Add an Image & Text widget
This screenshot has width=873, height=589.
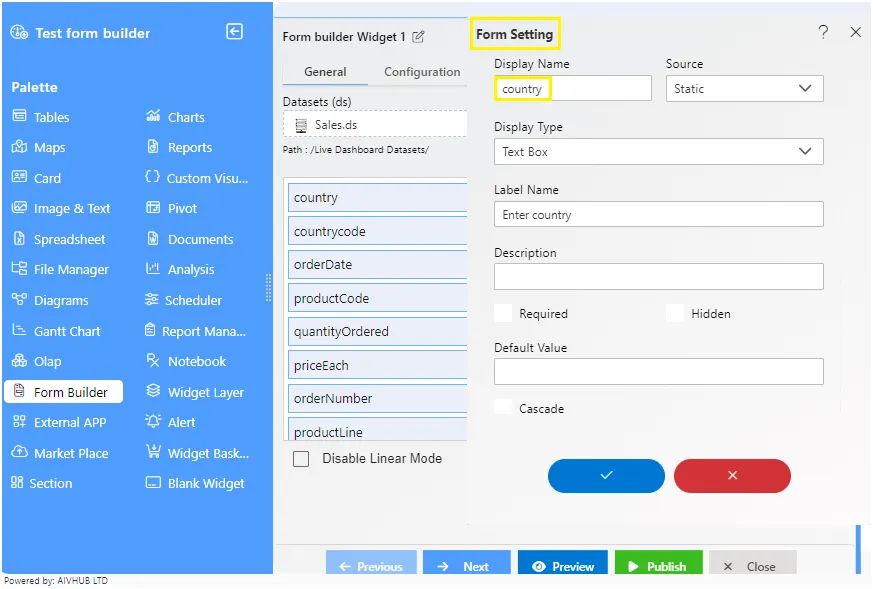61,209
